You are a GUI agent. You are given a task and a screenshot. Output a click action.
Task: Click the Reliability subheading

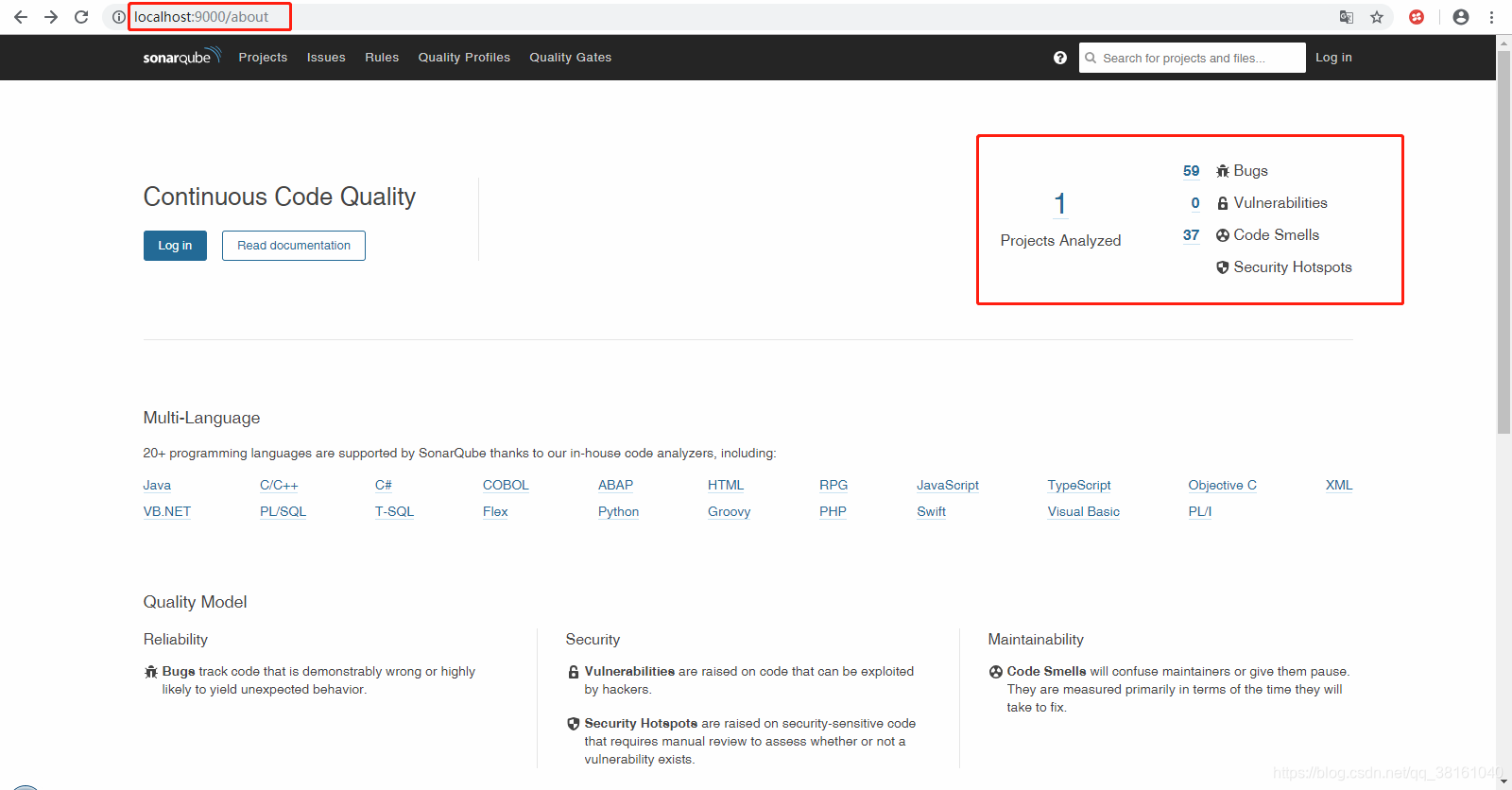(x=176, y=640)
